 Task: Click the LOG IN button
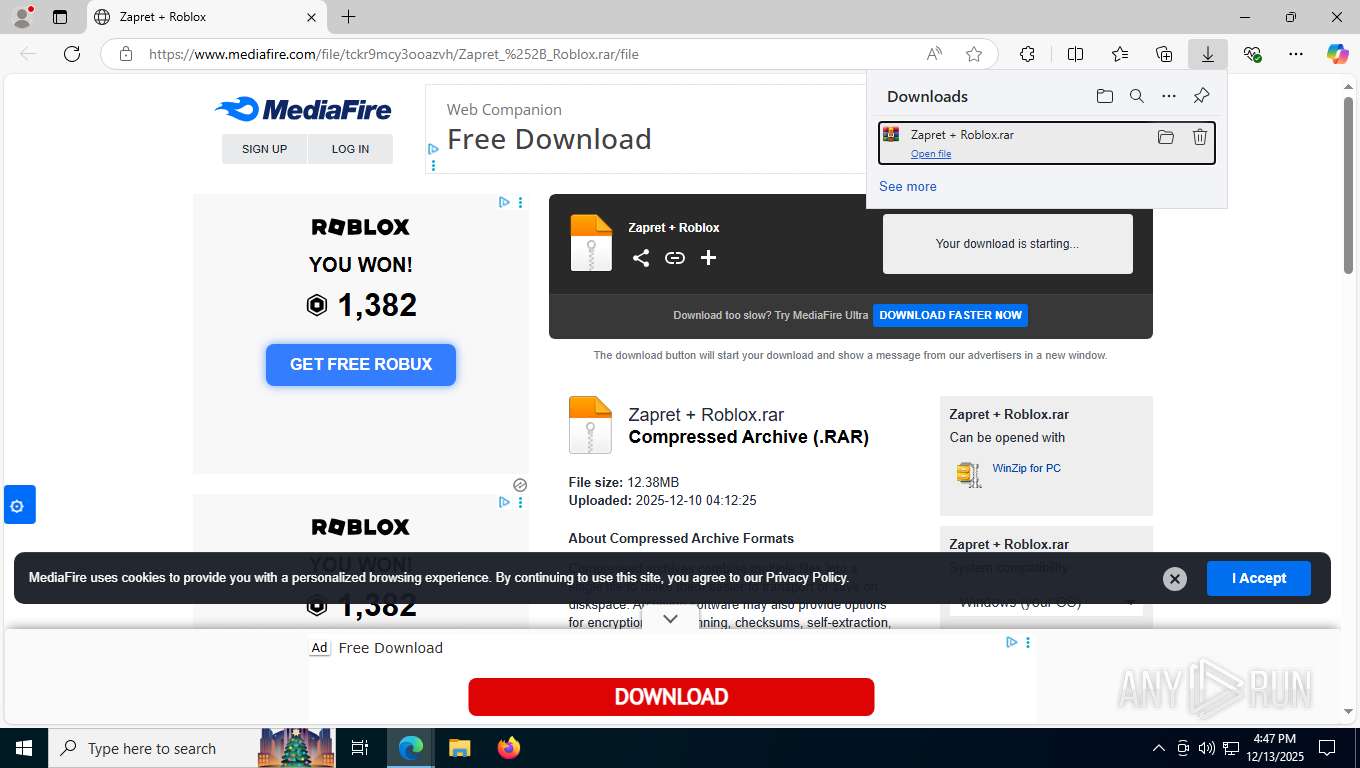(x=350, y=149)
